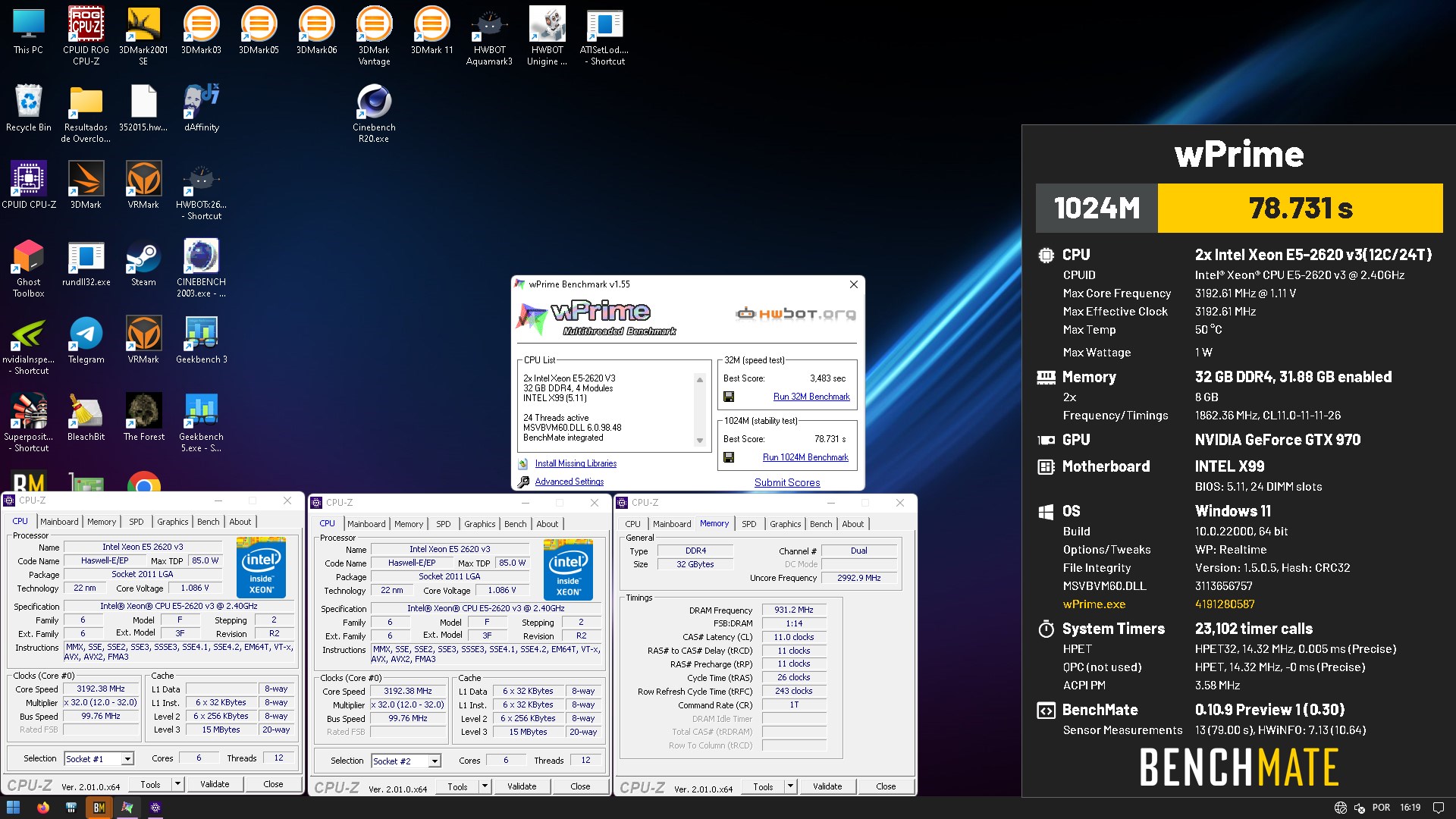Click DRAM Frequency value 931.2 MHz
Image resolution: width=1456 pixels, height=819 pixels.
point(793,610)
